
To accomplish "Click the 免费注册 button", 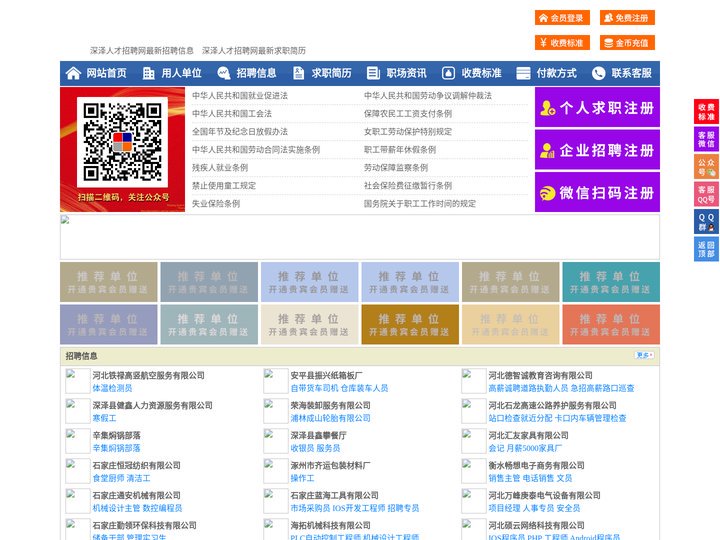I will pos(627,18).
